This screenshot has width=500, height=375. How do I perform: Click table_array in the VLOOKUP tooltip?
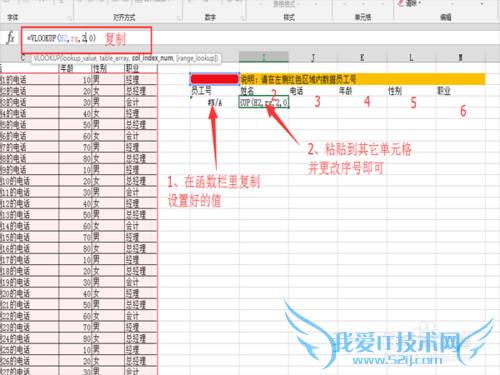114,58
